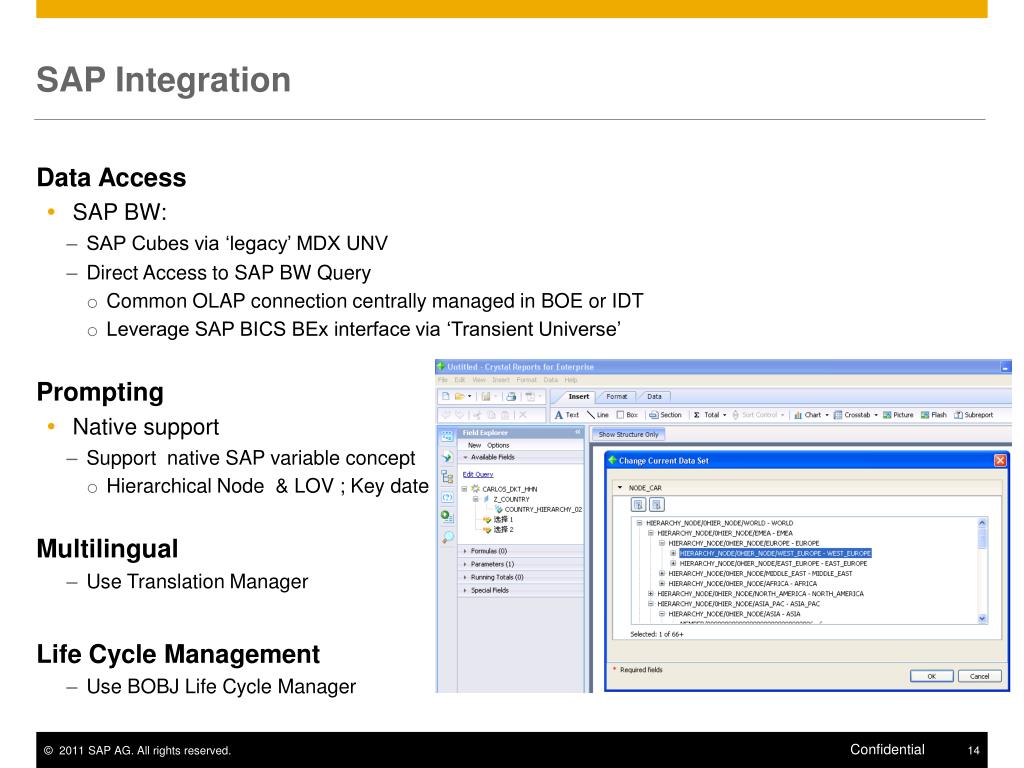This screenshot has height=768, width=1024.
Task: Click New in Field Explorer
Action: pyautogui.click(x=474, y=445)
